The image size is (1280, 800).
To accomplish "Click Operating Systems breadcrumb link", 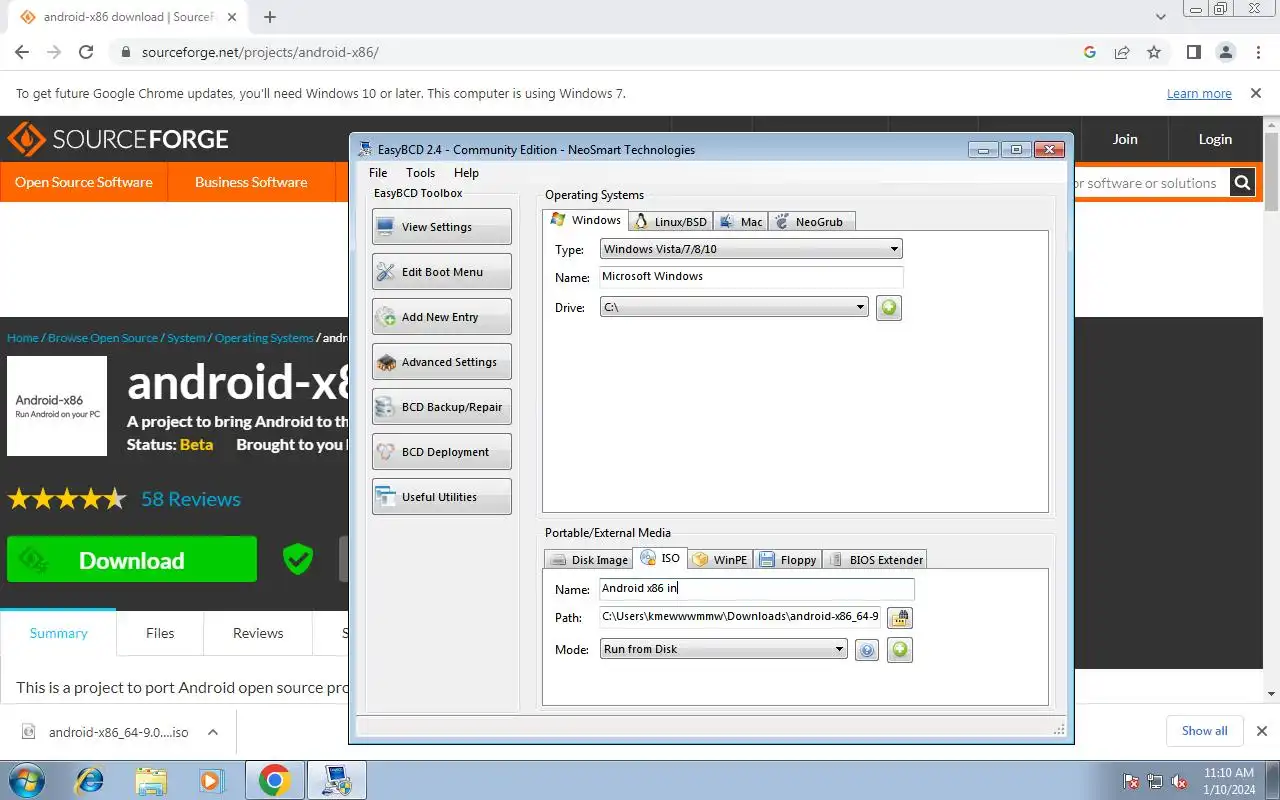I will click(x=264, y=338).
